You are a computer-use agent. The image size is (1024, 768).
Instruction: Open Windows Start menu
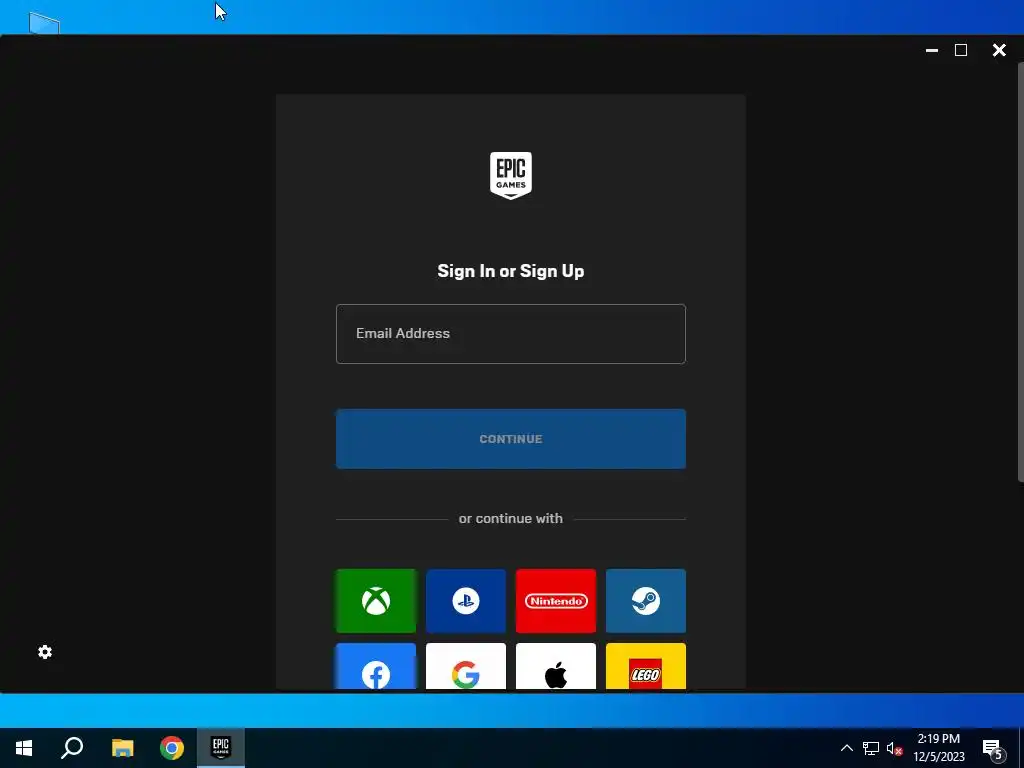tap(24, 748)
